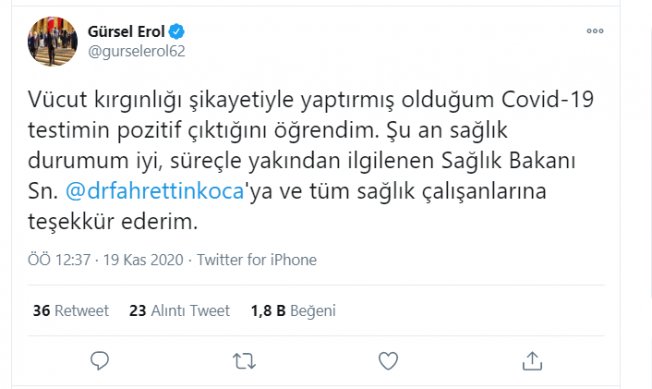
Task: Click the reply speech bubble icon
Action: pyautogui.click(x=100, y=360)
